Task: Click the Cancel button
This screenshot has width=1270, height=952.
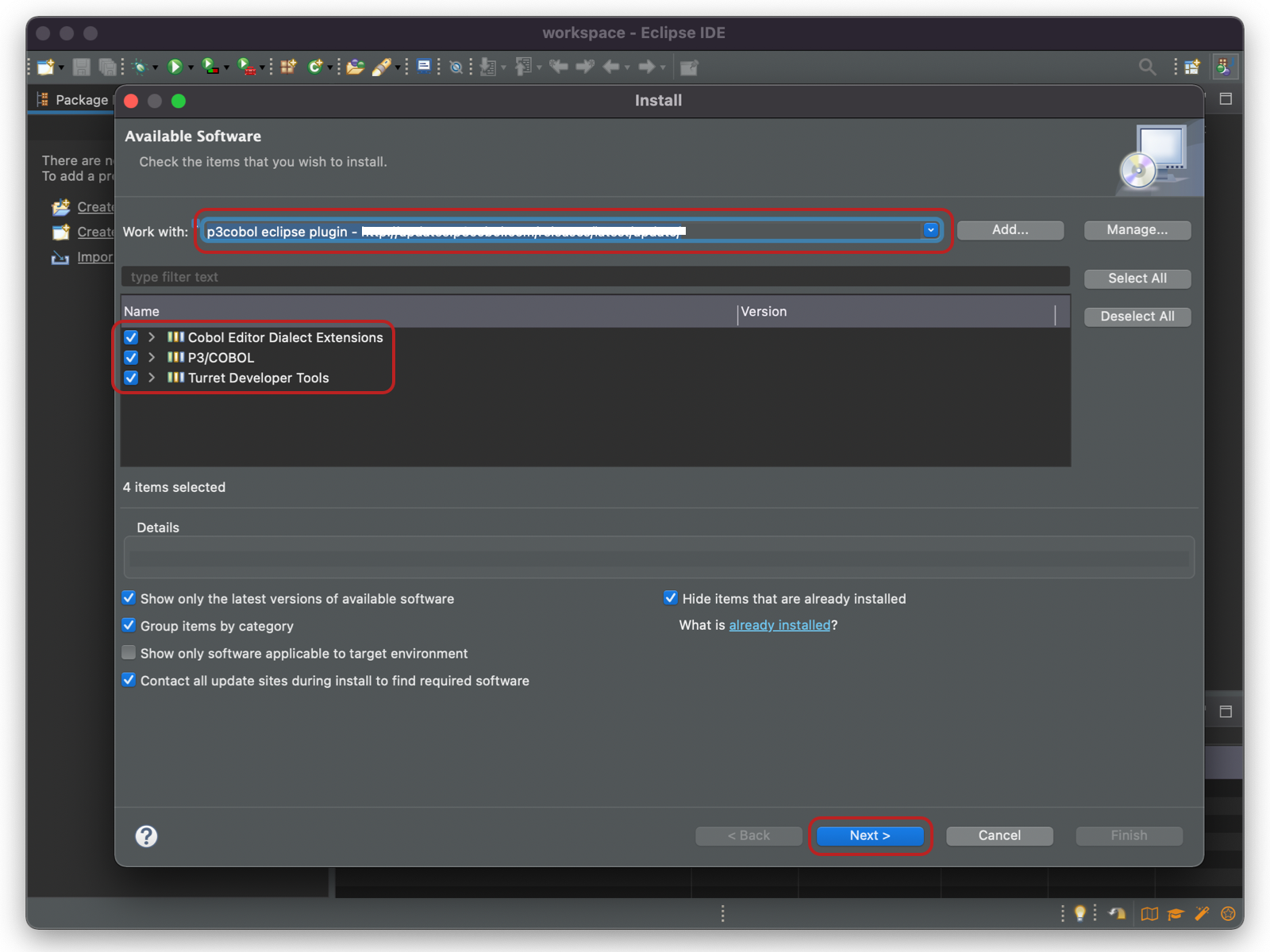Action: tap(999, 835)
